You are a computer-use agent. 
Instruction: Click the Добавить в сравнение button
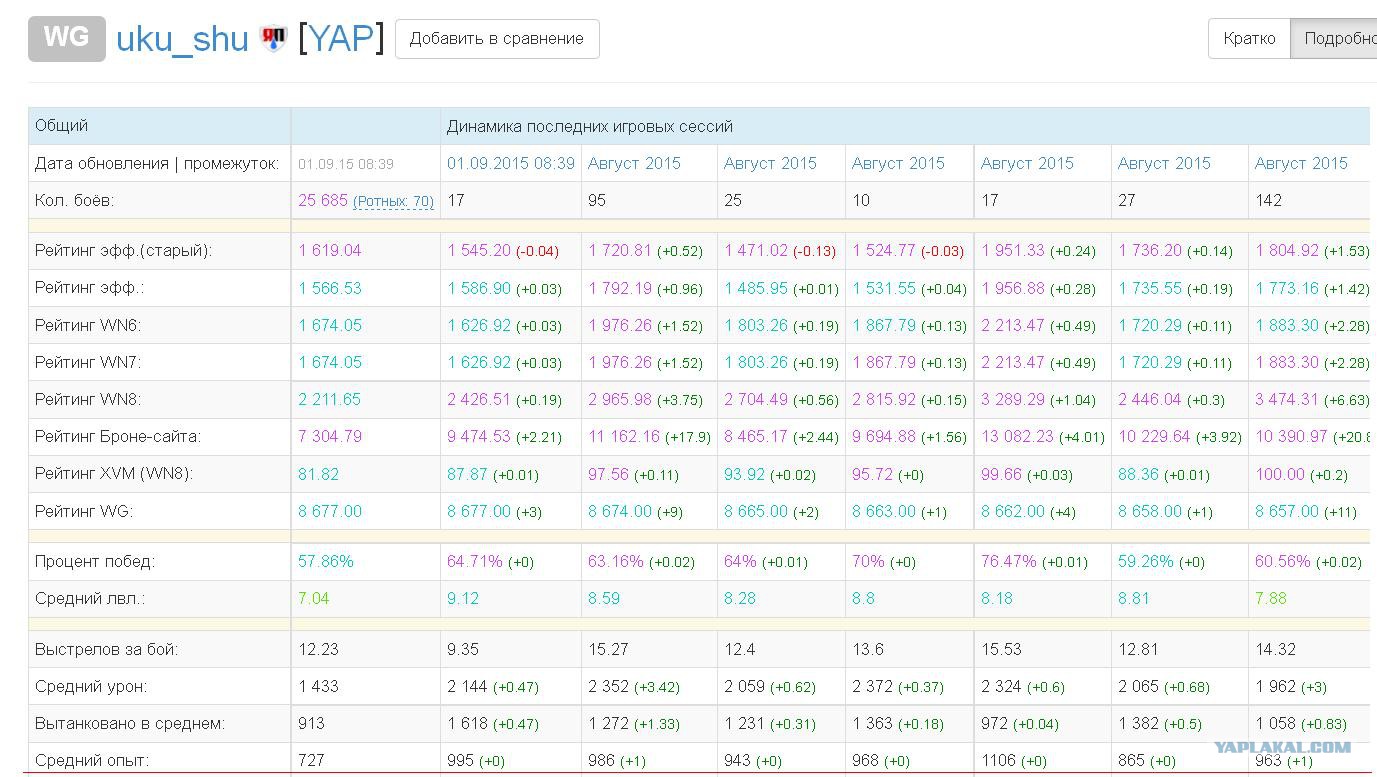[x=497, y=39]
